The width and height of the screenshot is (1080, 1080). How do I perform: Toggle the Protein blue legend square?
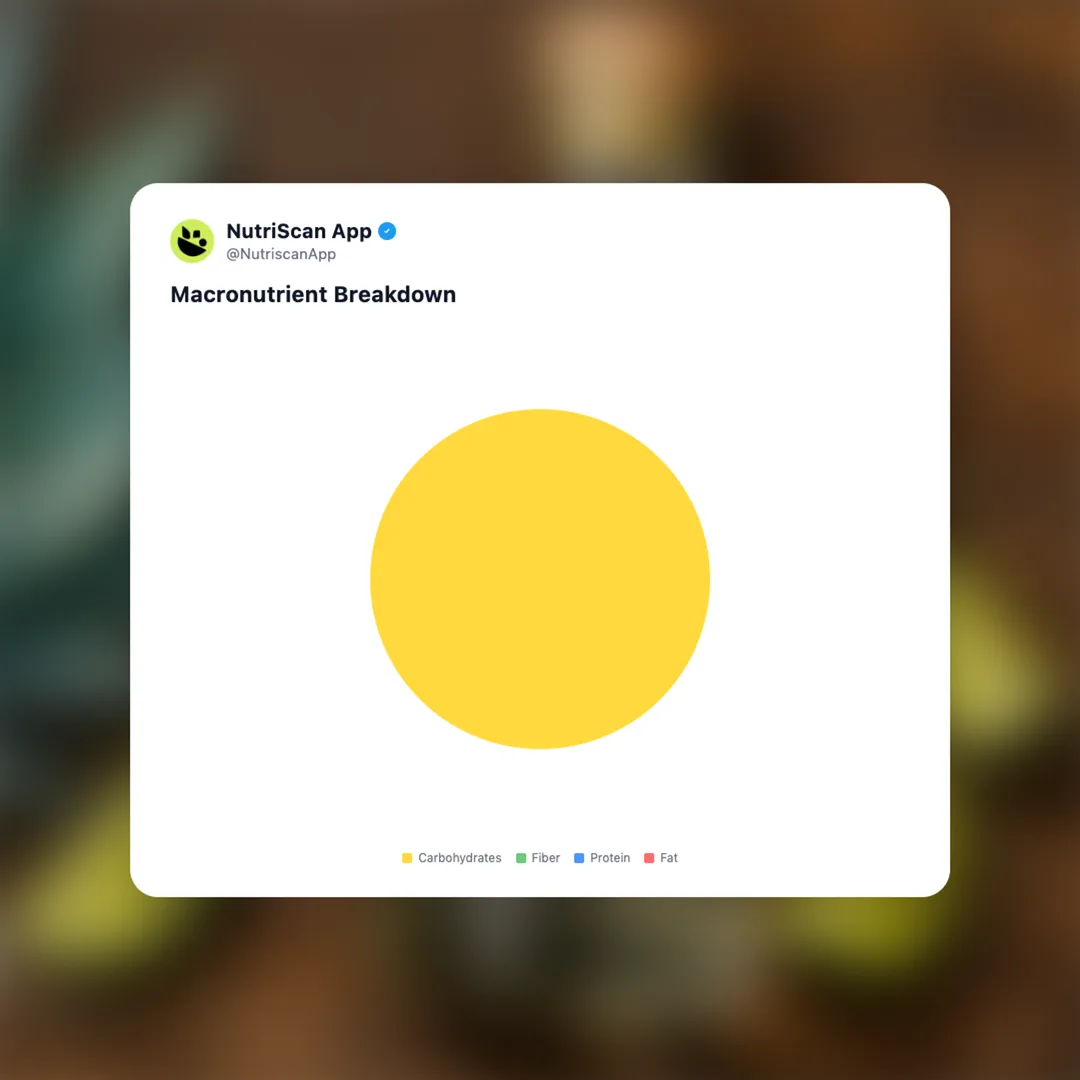(x=579, y=858)
